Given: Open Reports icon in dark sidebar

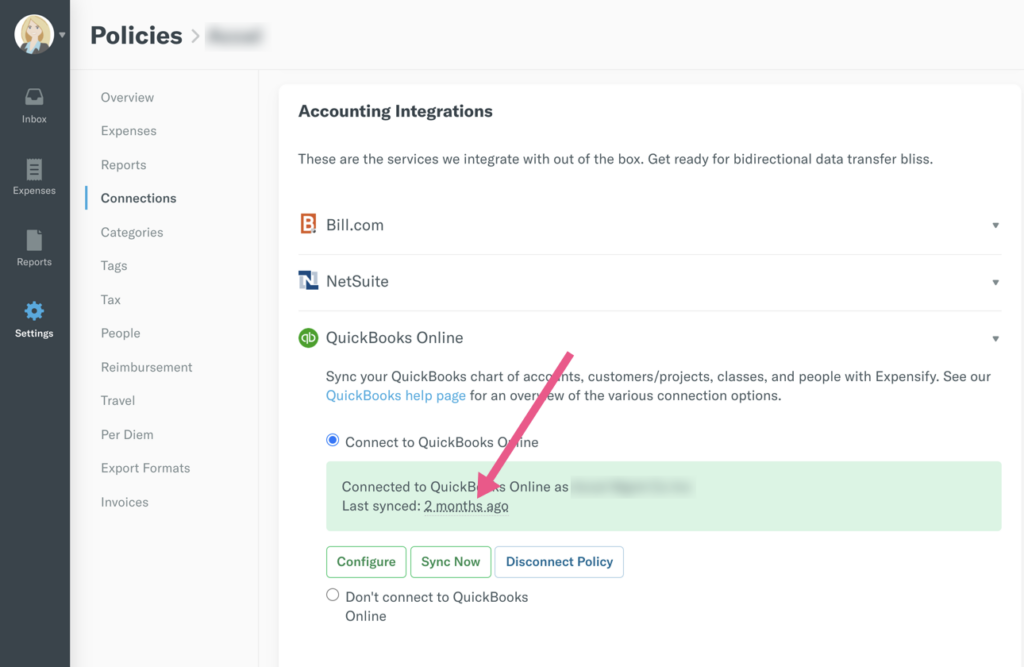Looking at the screenshot, I should (34, 248).
